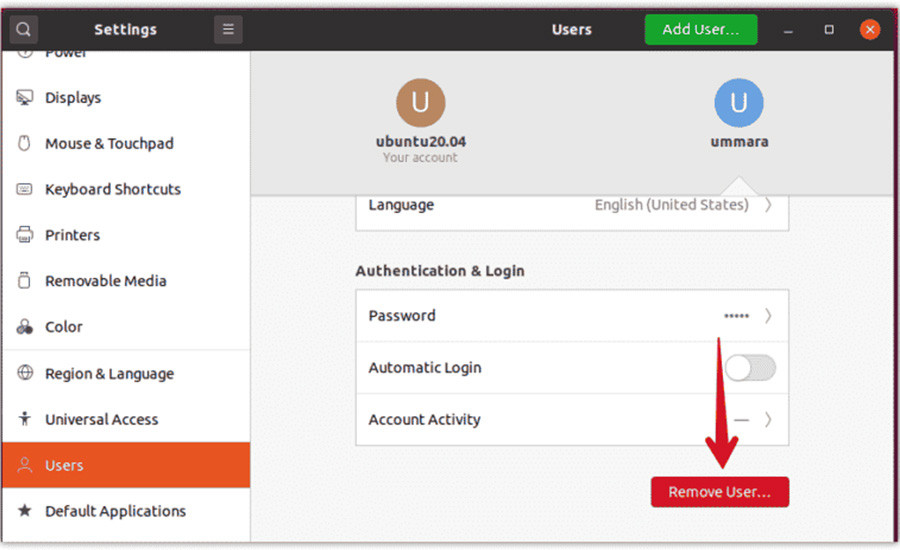Close the Settings window
This screenshot has height=550, width=900.
click(x=870, y=29)
